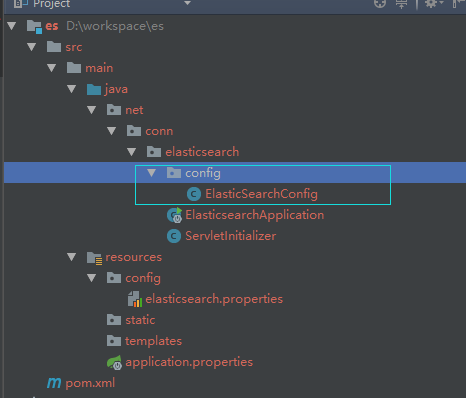
Task: Click the templates folder icon
Action: [x=114, y=341]
